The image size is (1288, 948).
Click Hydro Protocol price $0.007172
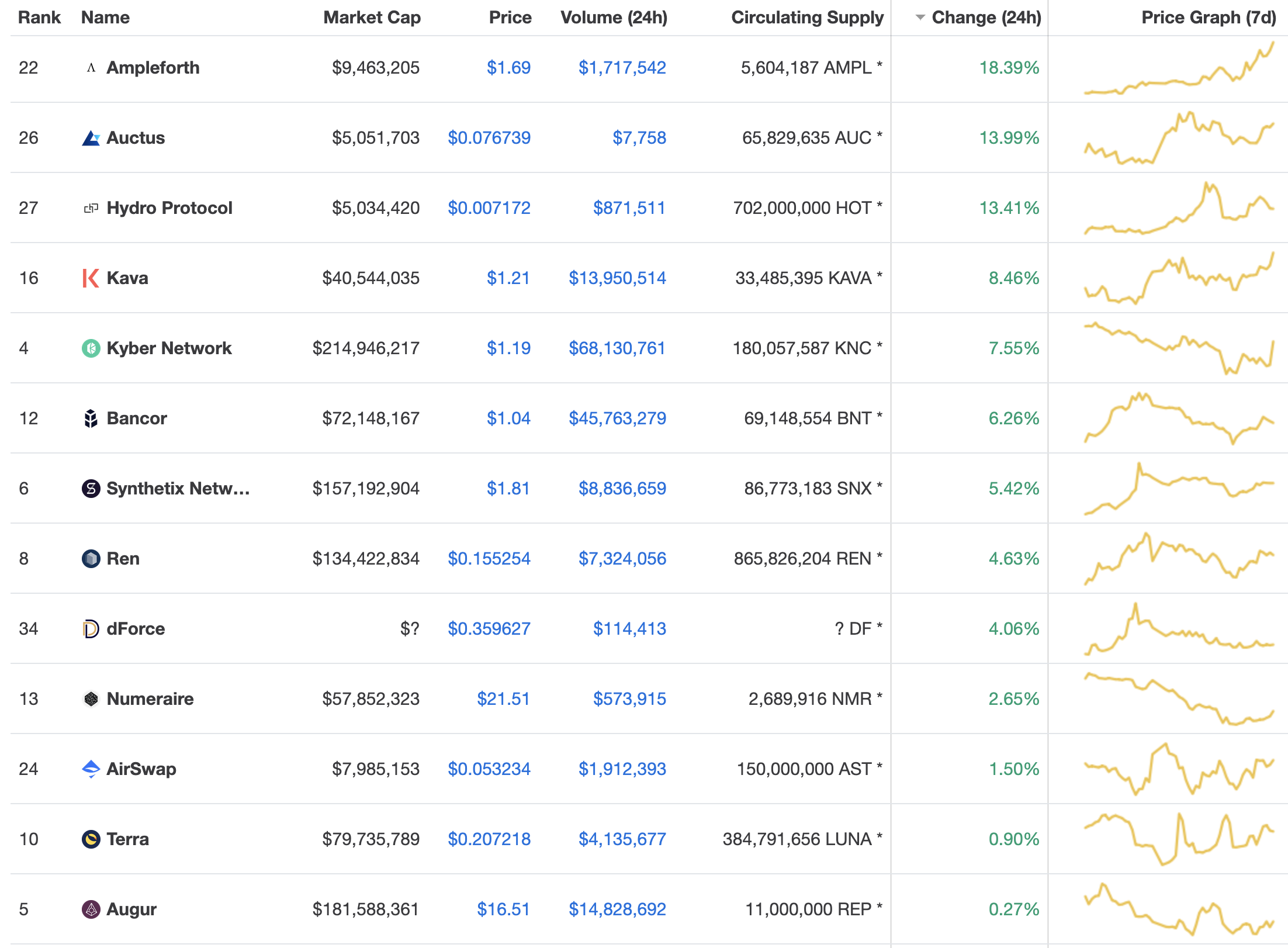(x=489, y=208)
